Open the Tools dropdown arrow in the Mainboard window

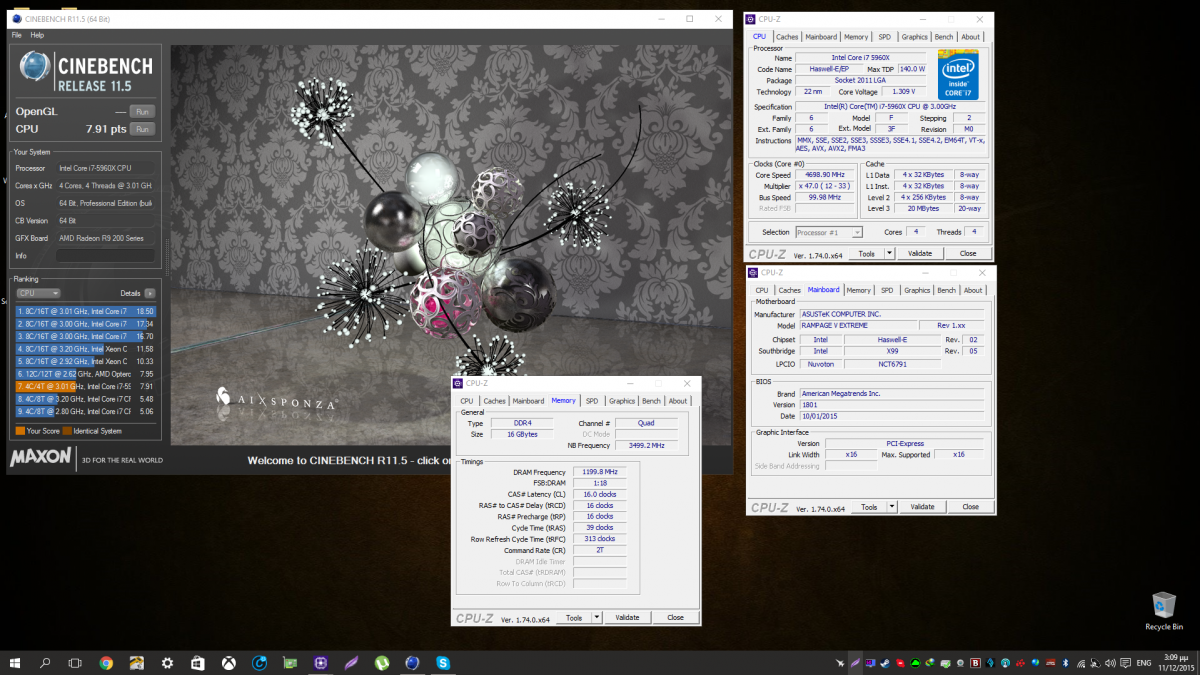point(892,507)
